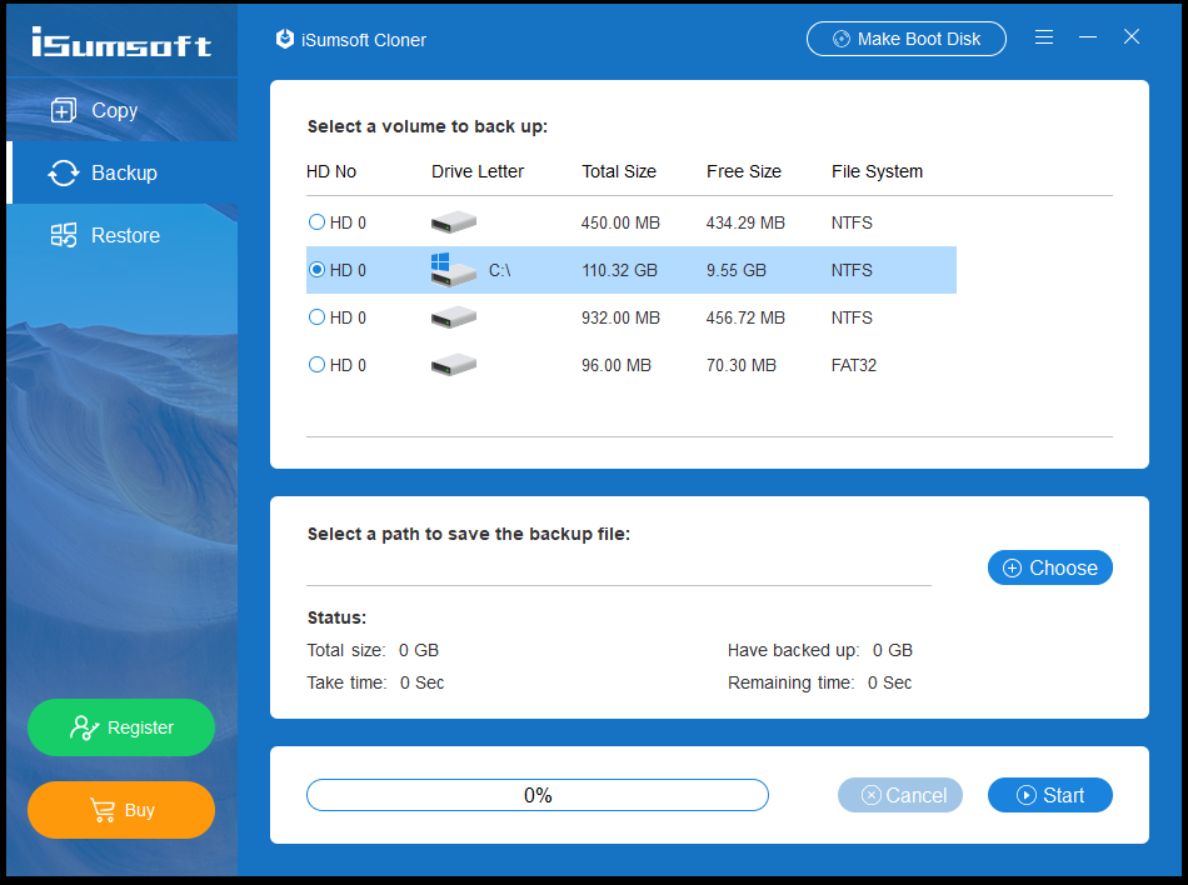Click the 434.29 MB free size cell

click(x=746, y=223)
